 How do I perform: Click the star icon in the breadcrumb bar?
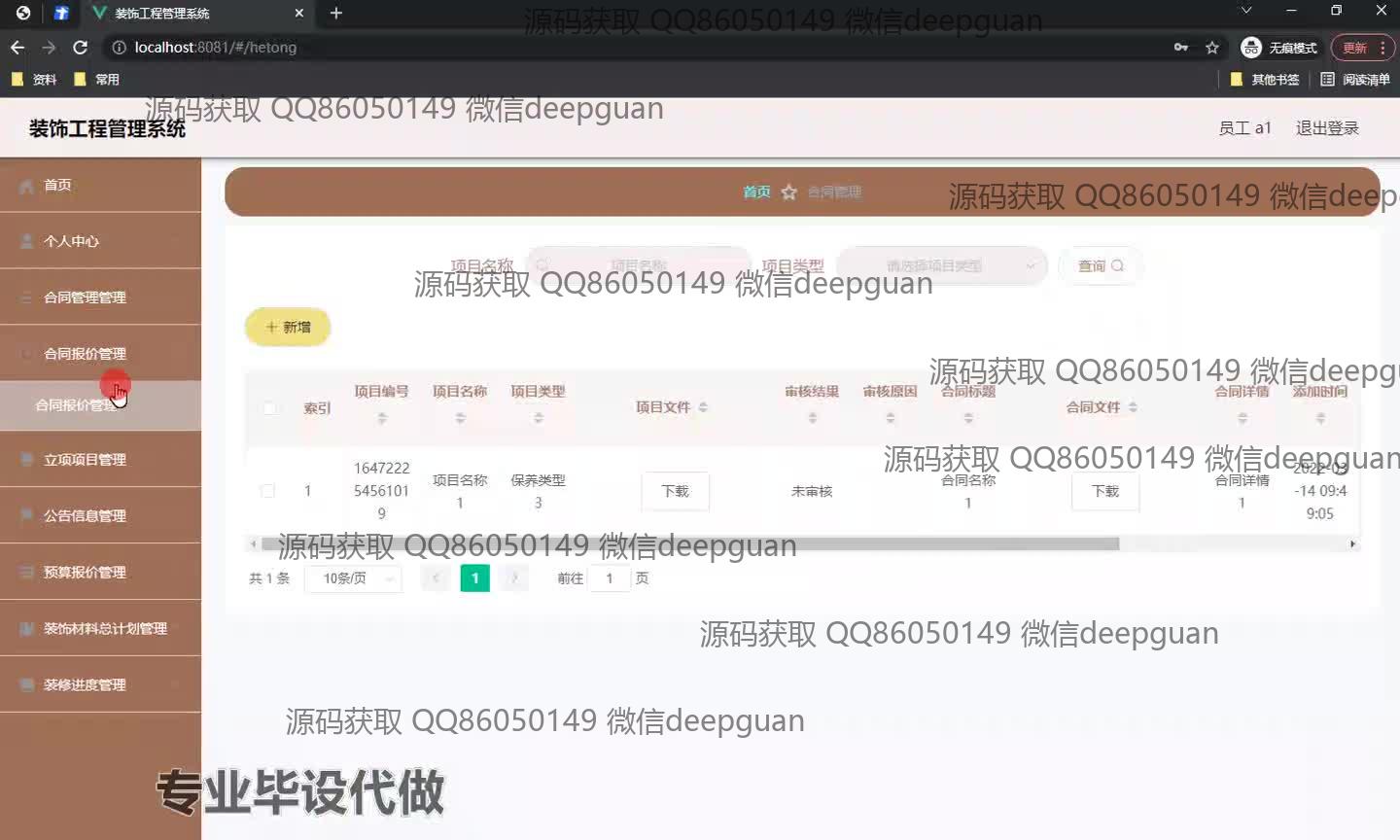(x=789, y=192)
